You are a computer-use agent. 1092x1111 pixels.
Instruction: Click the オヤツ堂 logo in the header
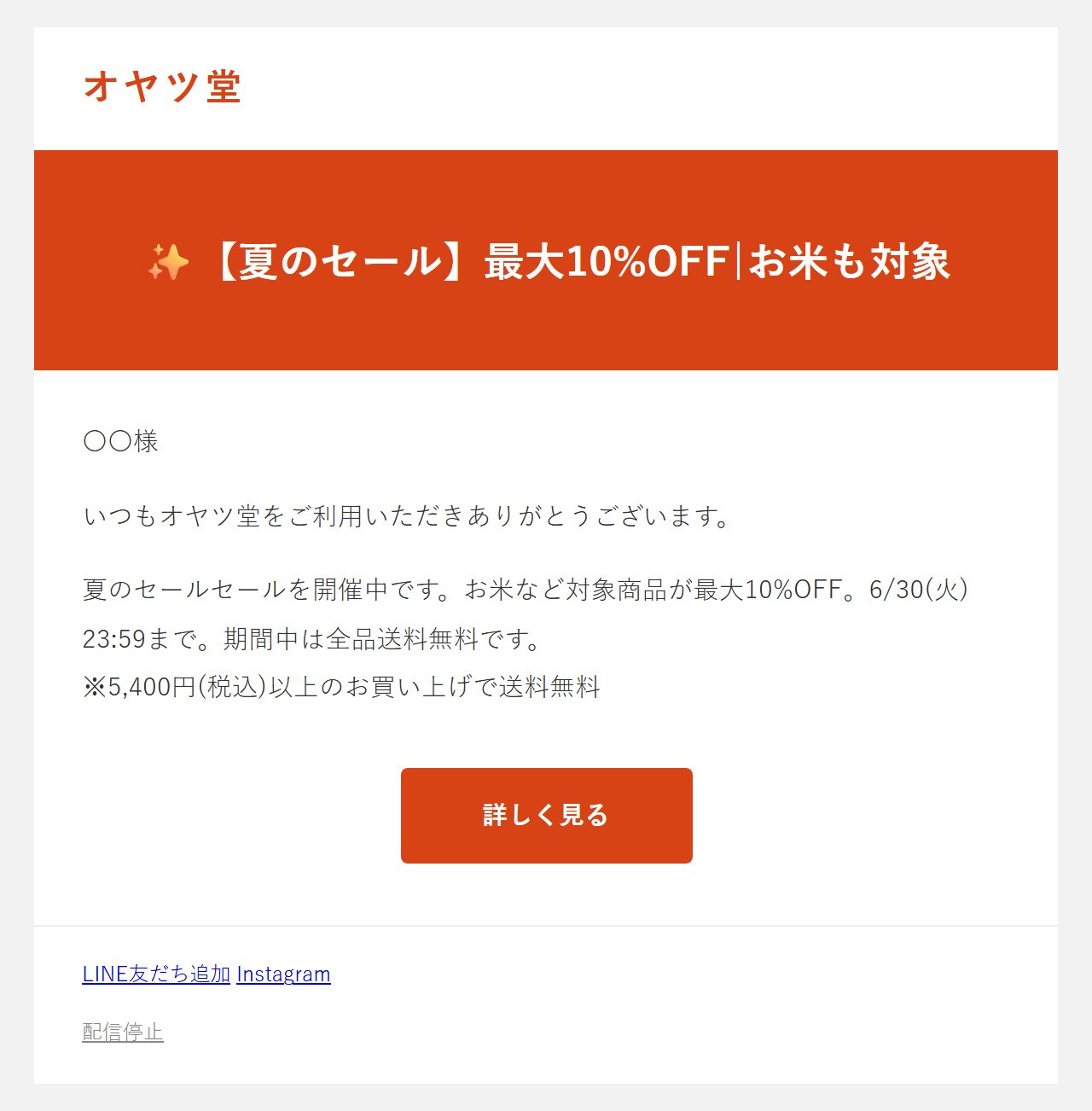[162, 87]
